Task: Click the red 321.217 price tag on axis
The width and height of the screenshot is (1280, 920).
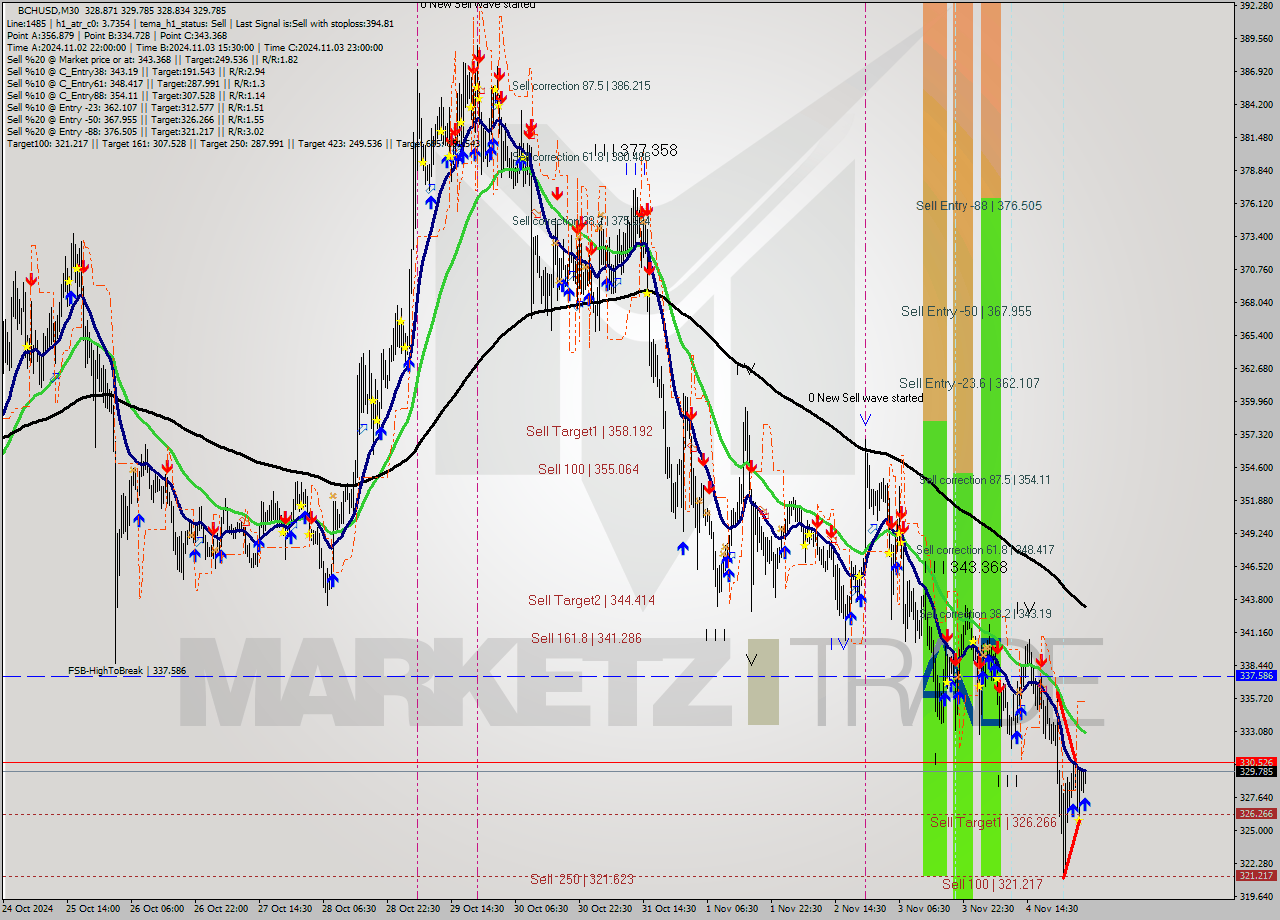Action: (1256, 876)
